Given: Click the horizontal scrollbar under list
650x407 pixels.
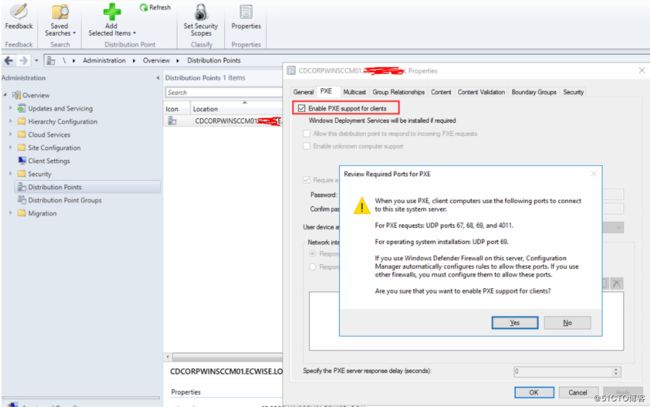Looking at the screenshot, I should click(227, 357).
